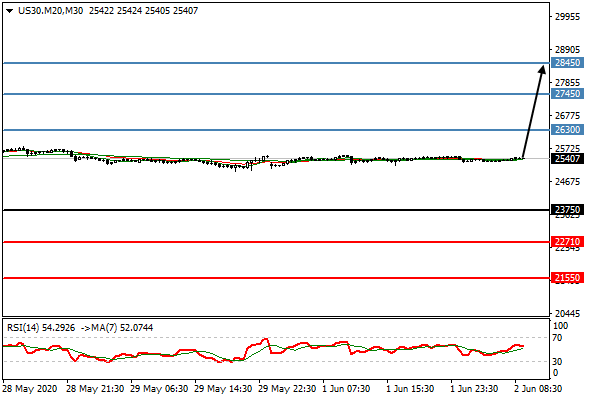Select the current price label 25407

coord(567,158)
